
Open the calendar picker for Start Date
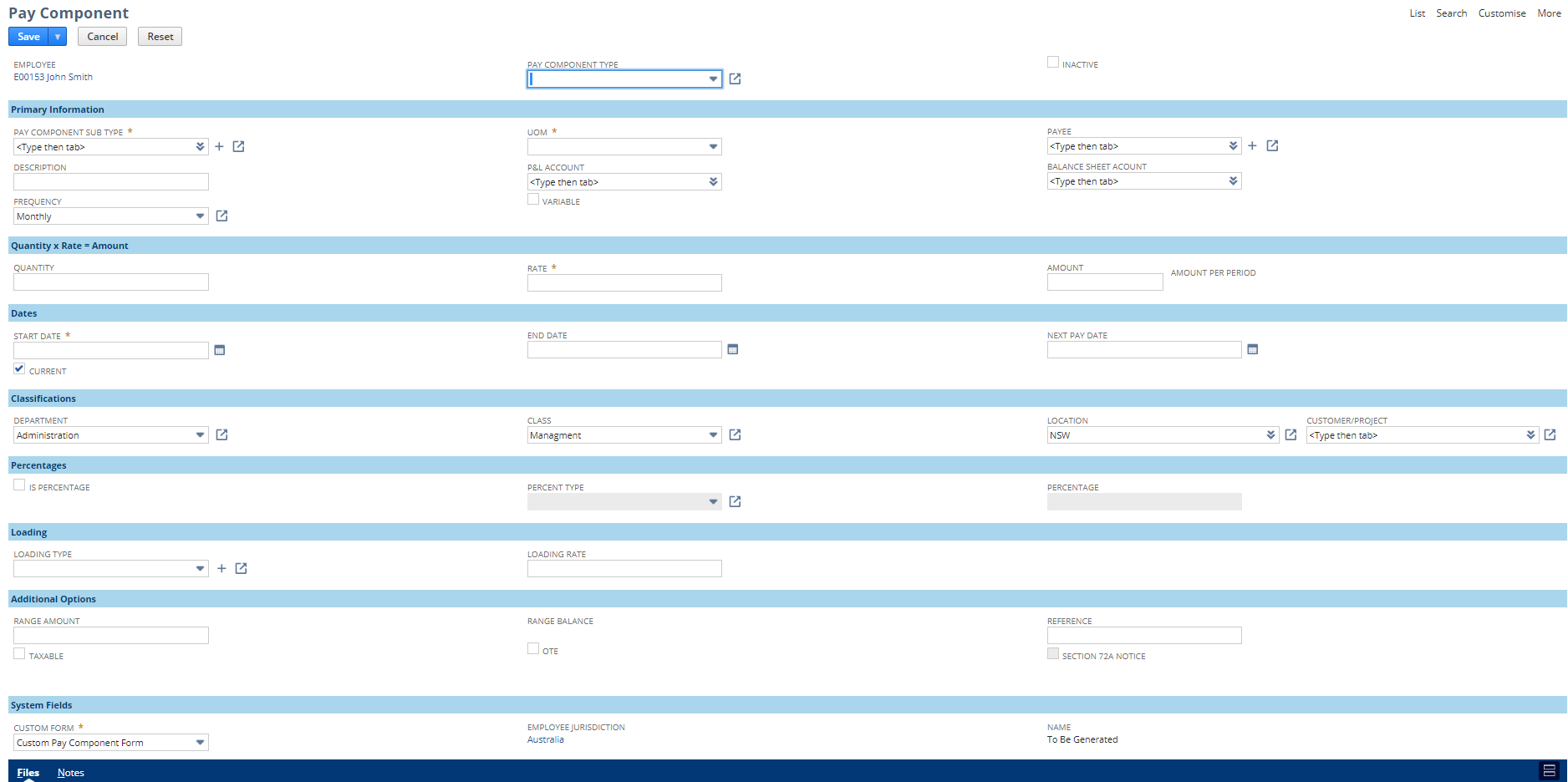point(220,350)
